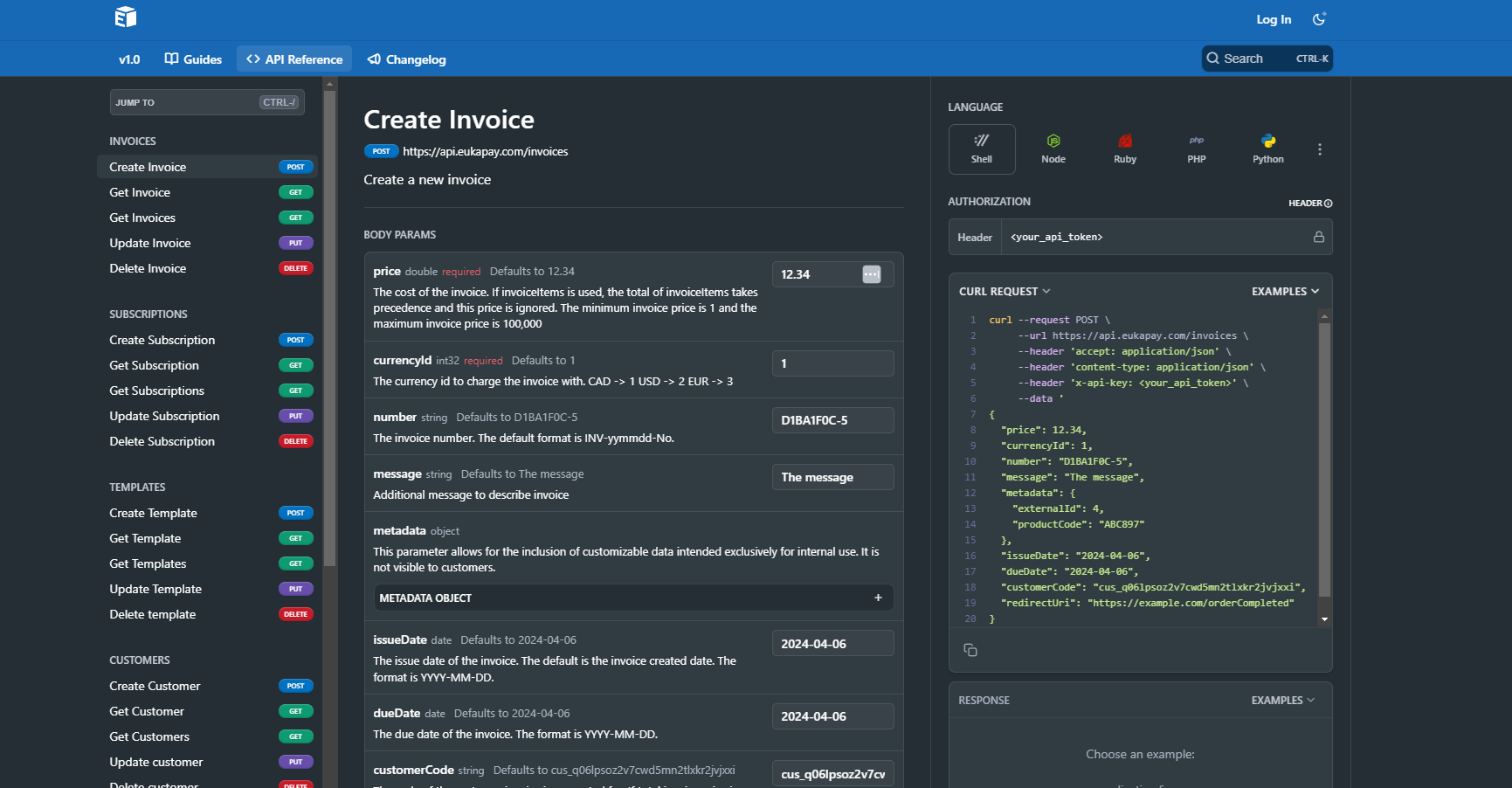This screenshot has width=1512, height=788.
Task: Open the Changelog tab
Action: tap(406, 59)
